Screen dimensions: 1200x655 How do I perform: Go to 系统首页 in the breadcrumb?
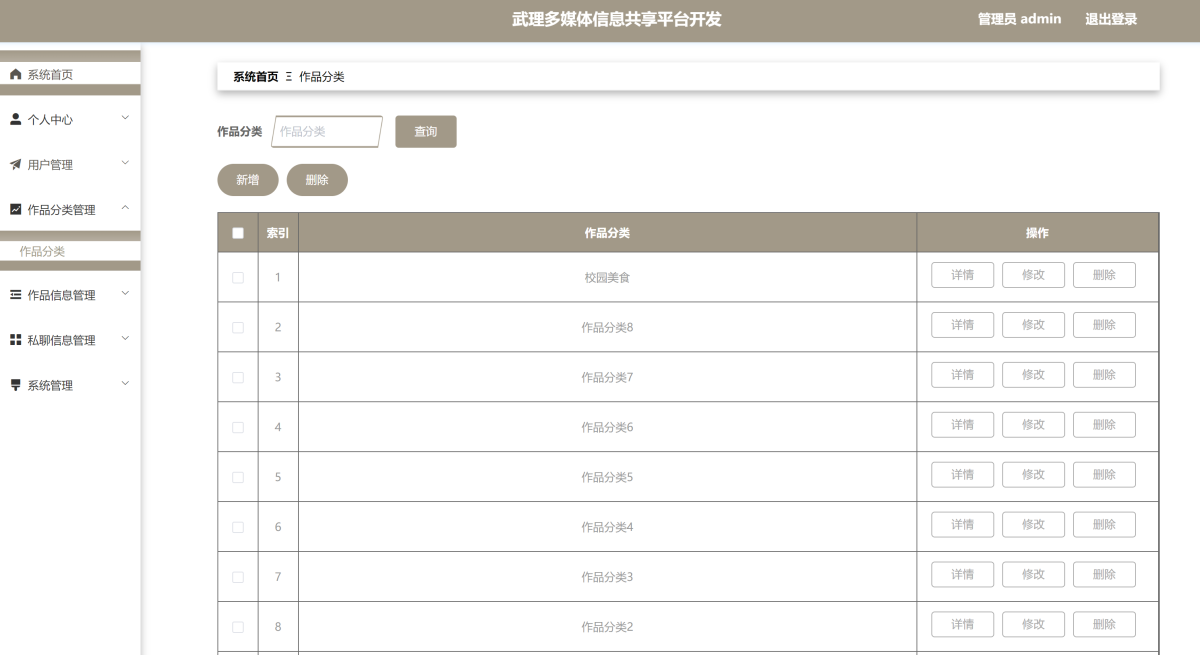click(x=255, y=77)
